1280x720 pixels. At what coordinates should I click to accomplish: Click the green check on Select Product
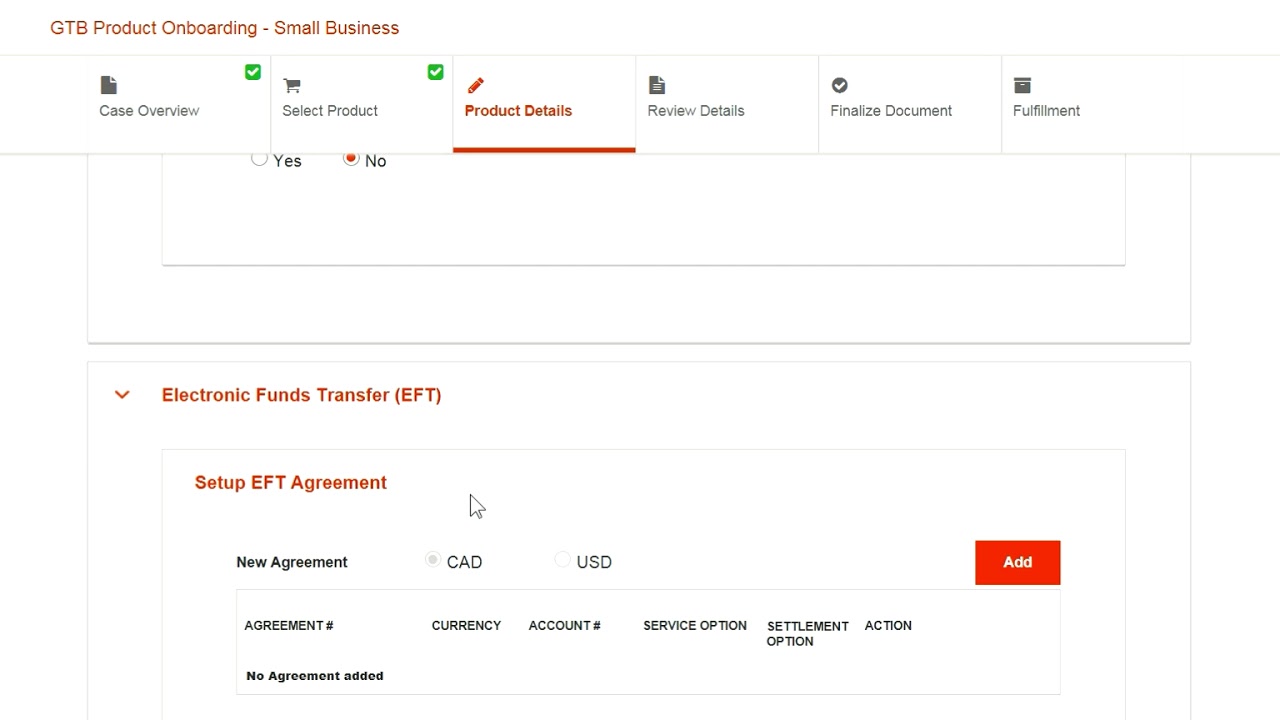(435, 72)
